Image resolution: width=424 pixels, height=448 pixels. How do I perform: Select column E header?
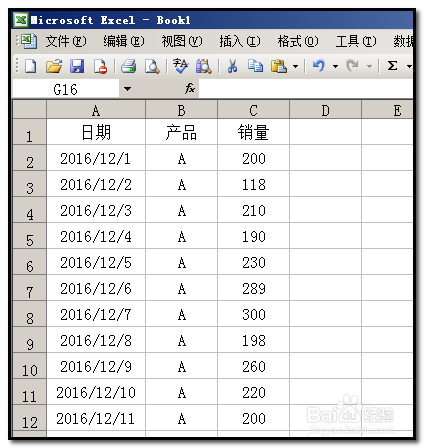387,110
